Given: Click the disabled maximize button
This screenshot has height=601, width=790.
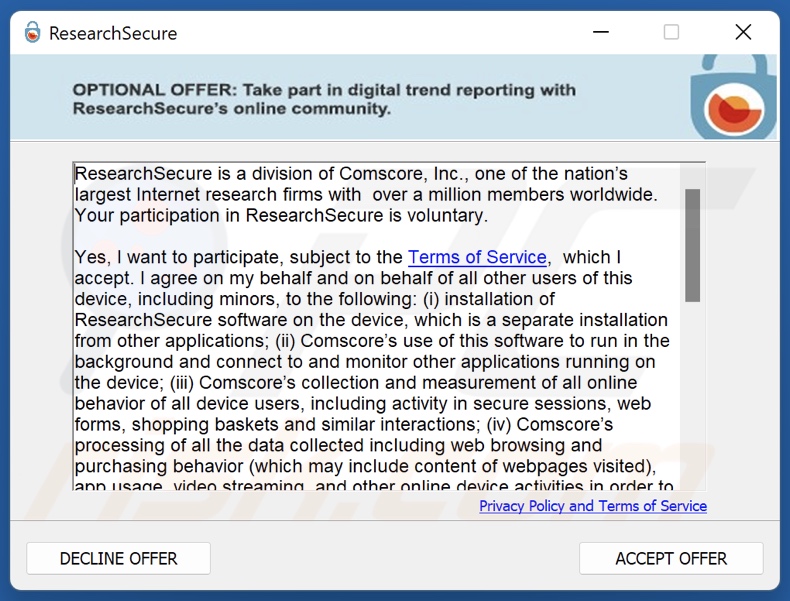Looking at the screenshot, I should coord(671,32).
